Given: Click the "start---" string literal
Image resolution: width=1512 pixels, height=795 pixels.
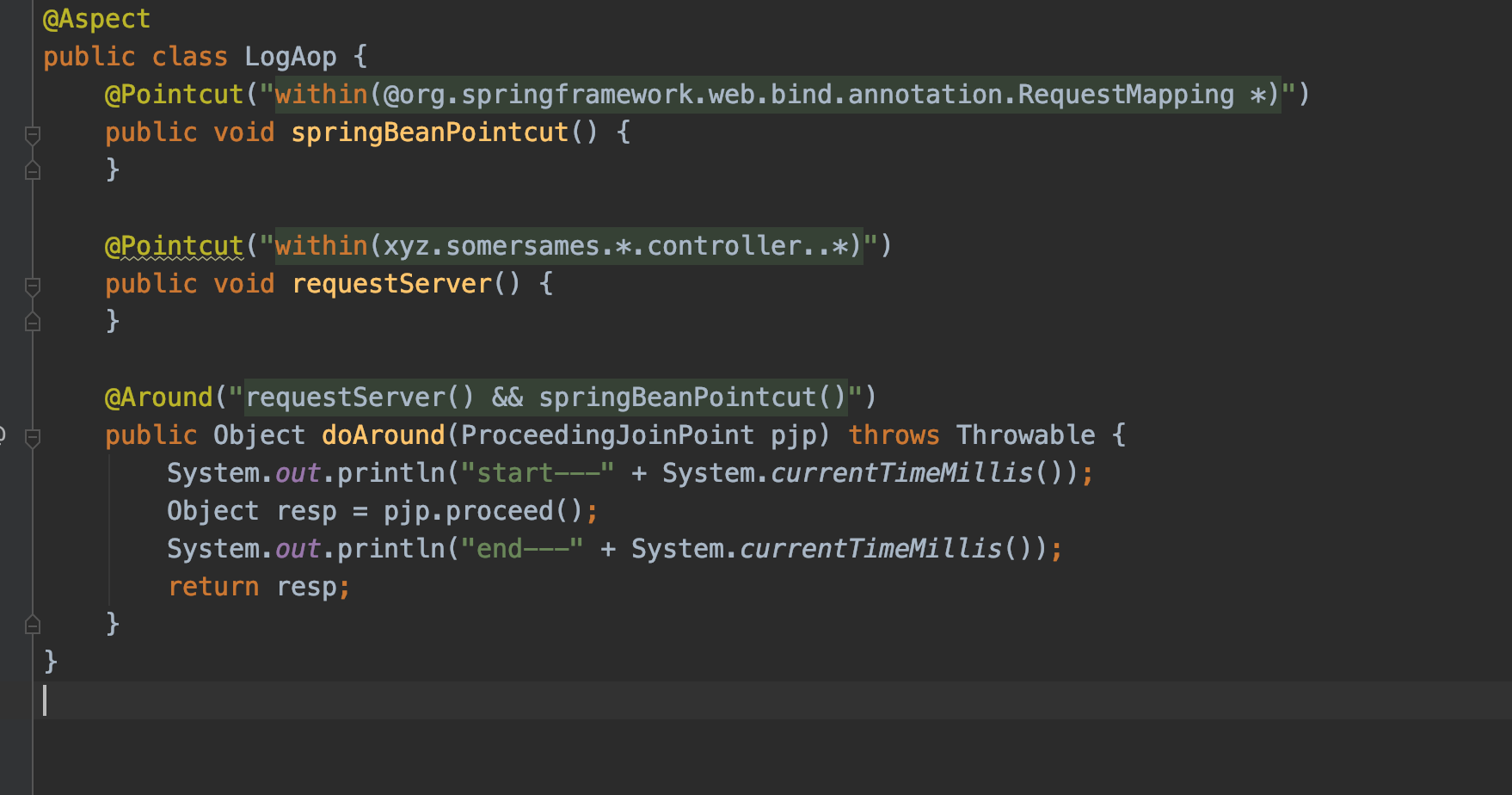Looking at the screenshot, I should [537, 473].
